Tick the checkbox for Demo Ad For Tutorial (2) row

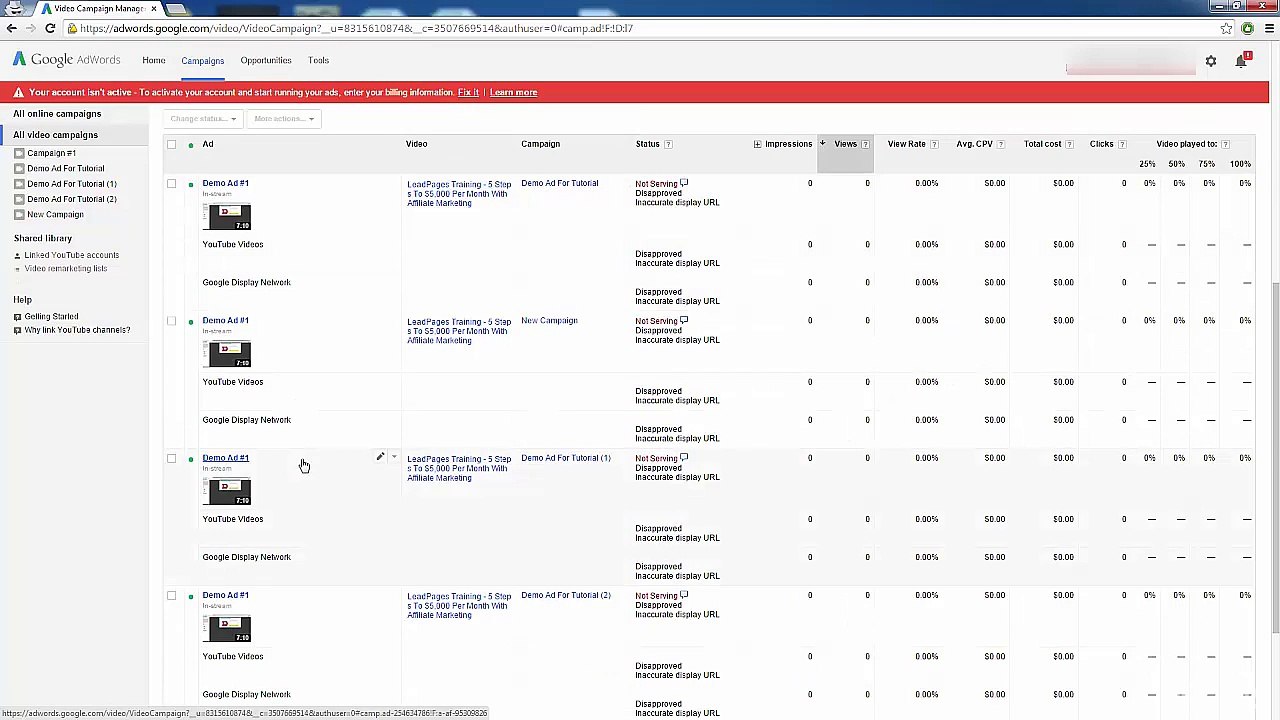171,595
